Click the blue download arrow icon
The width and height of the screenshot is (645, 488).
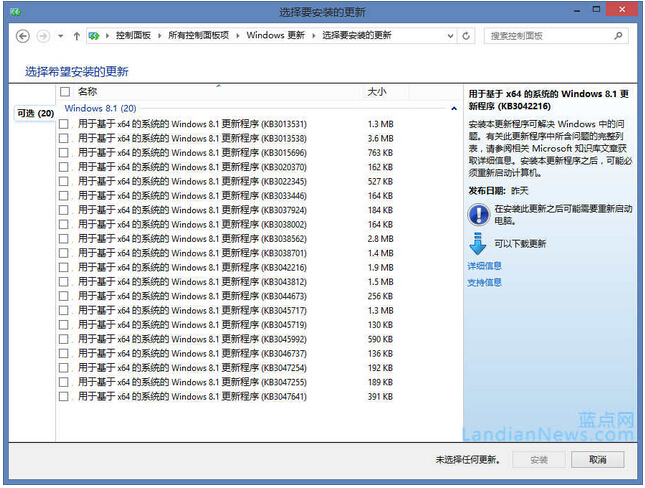coord(478,244)
